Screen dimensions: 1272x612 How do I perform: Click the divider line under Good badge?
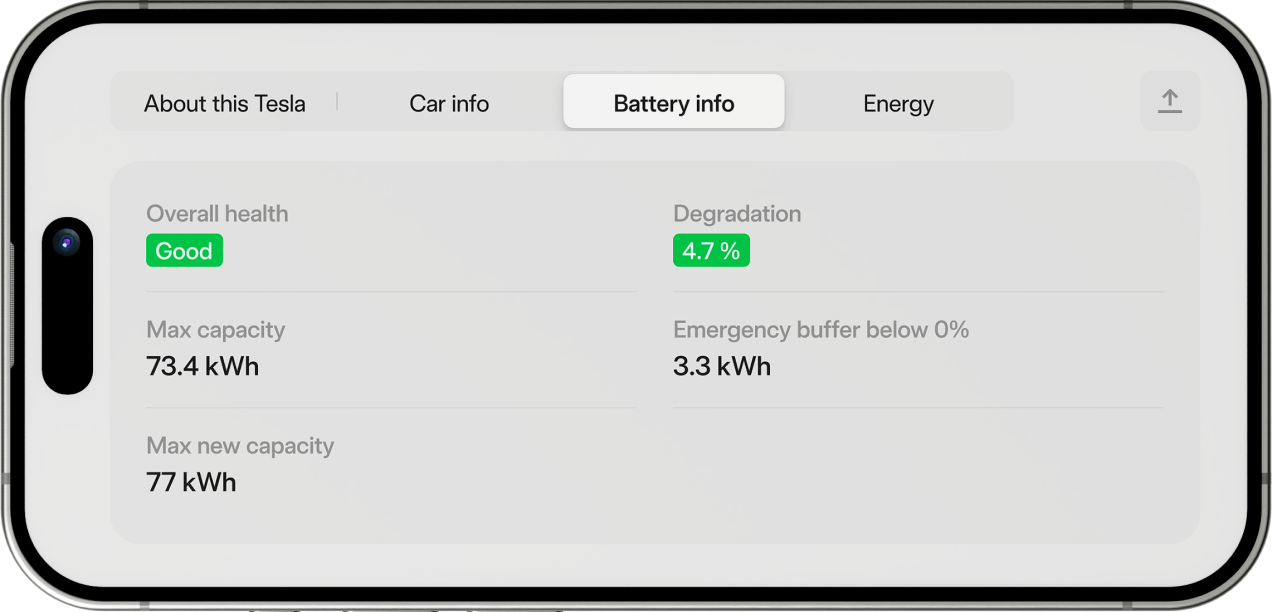[391, 292]
